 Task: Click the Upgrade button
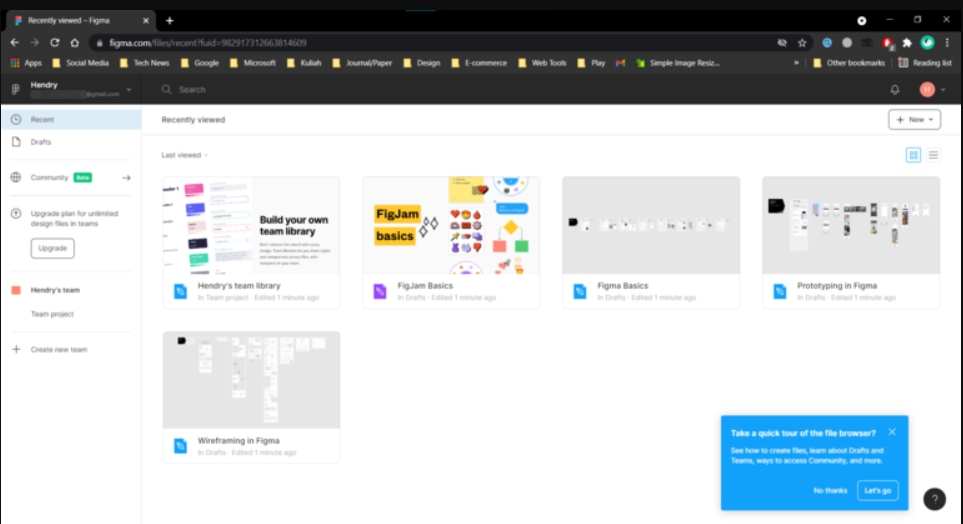(53, 248)
